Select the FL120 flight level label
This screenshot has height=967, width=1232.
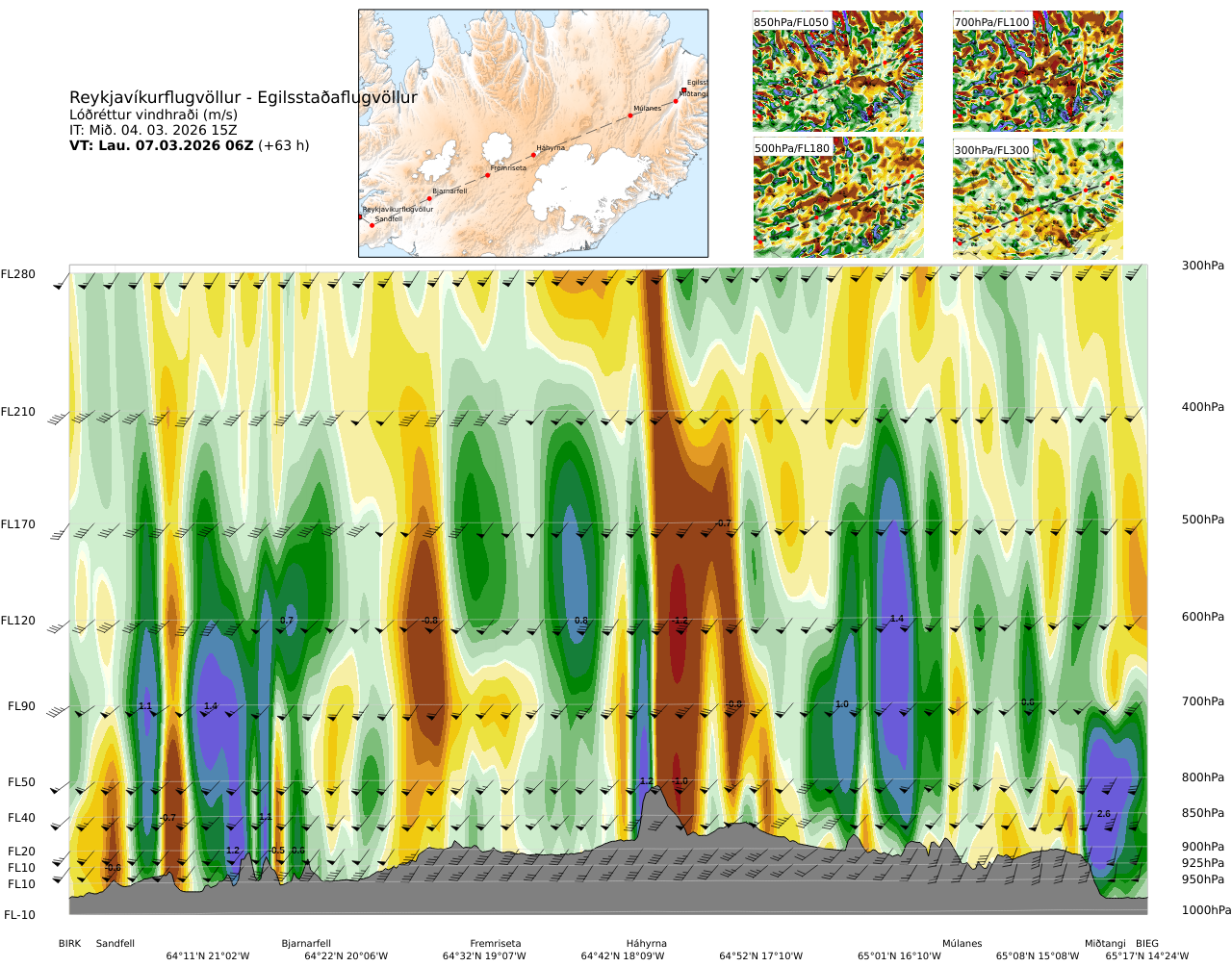(x=18, y=621)
